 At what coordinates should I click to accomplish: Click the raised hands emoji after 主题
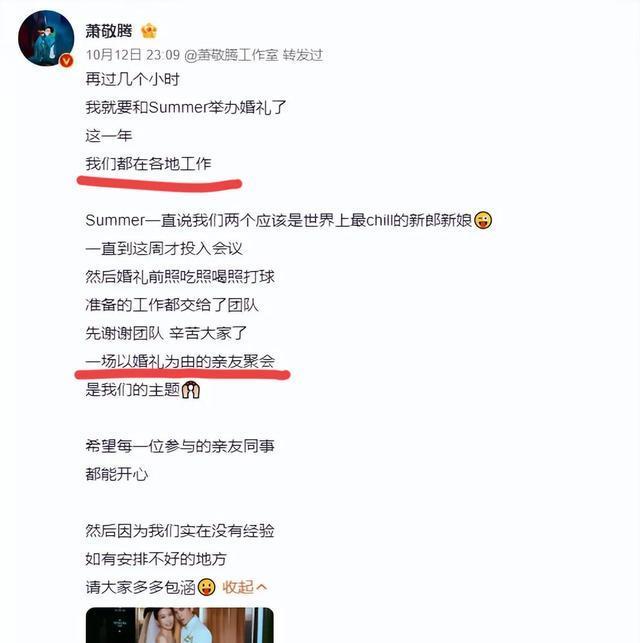[x=191, y=390]
